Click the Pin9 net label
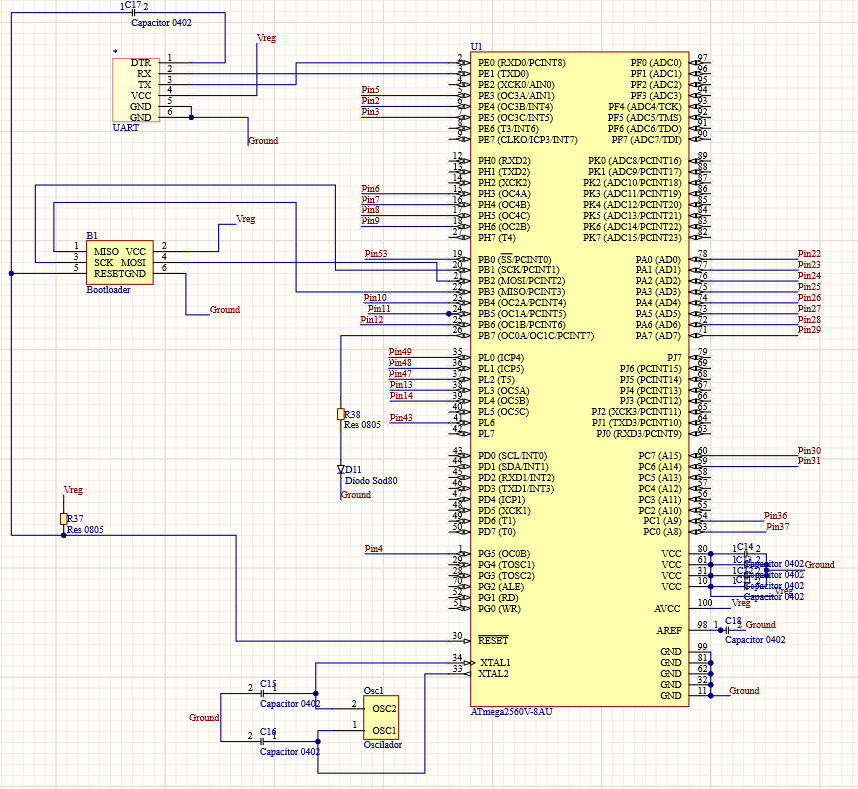The width and height of the screenshot is (858, 789). pyautogui.click(x=370, y=221)
